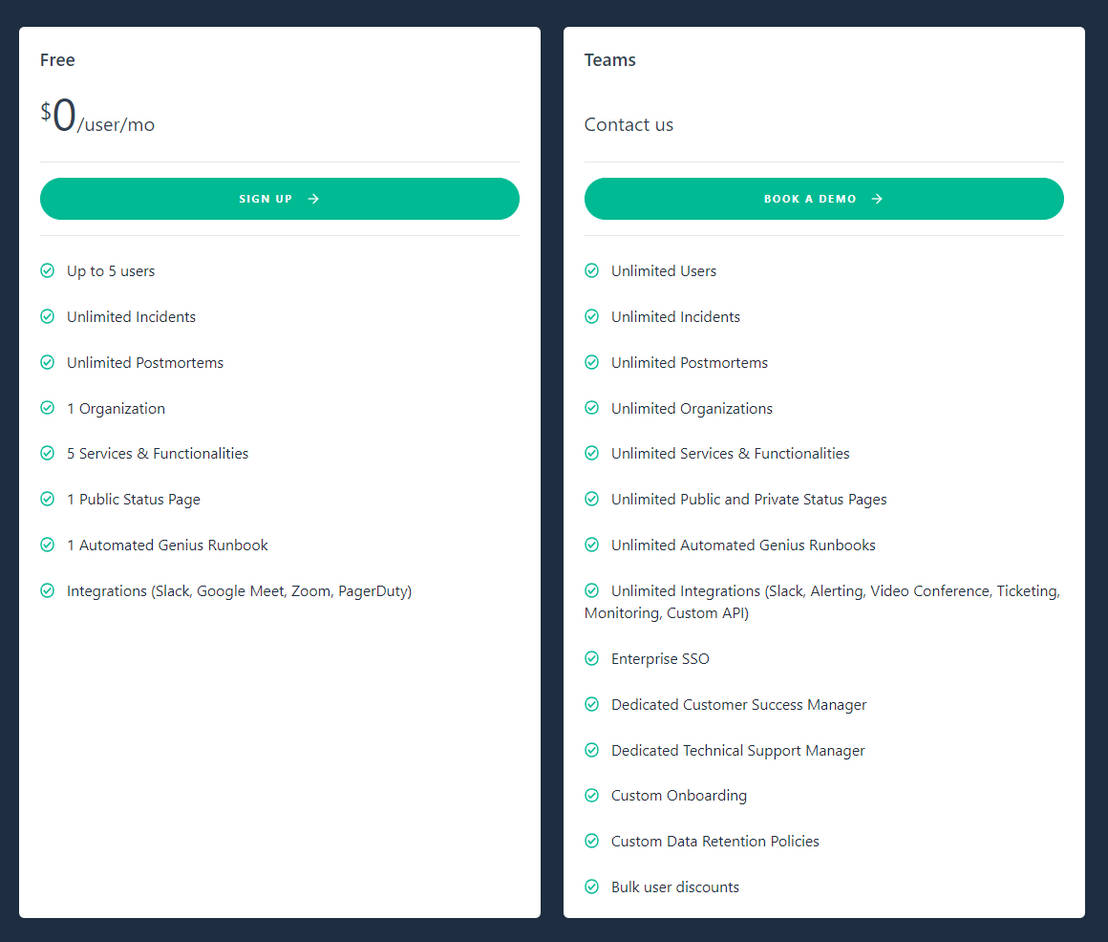This screenshot has height=942, width=1108.
Task: Click checkmark icon next to 1 Organization
Action: click(47, 408)
